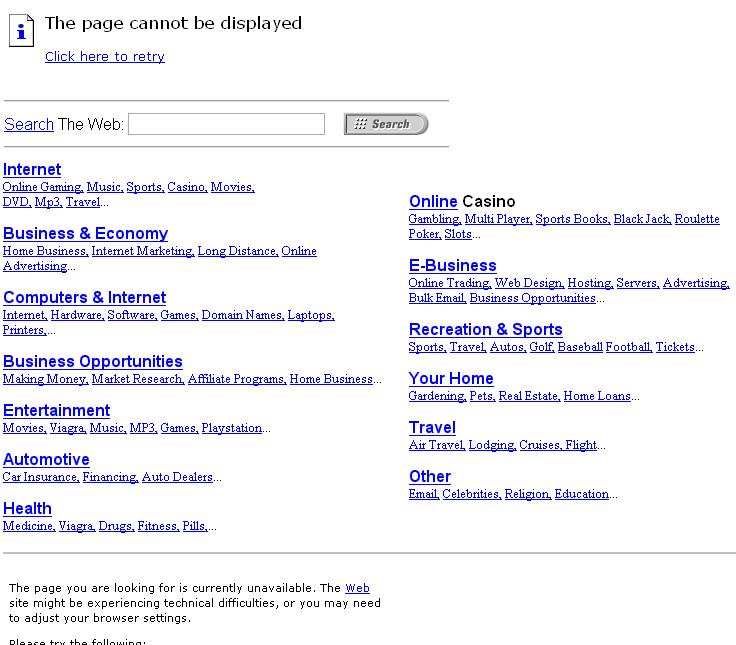The width and height of the screenshot is (736, 645).
Task: Open the underlined Search link
Action: tap(29, 124)
